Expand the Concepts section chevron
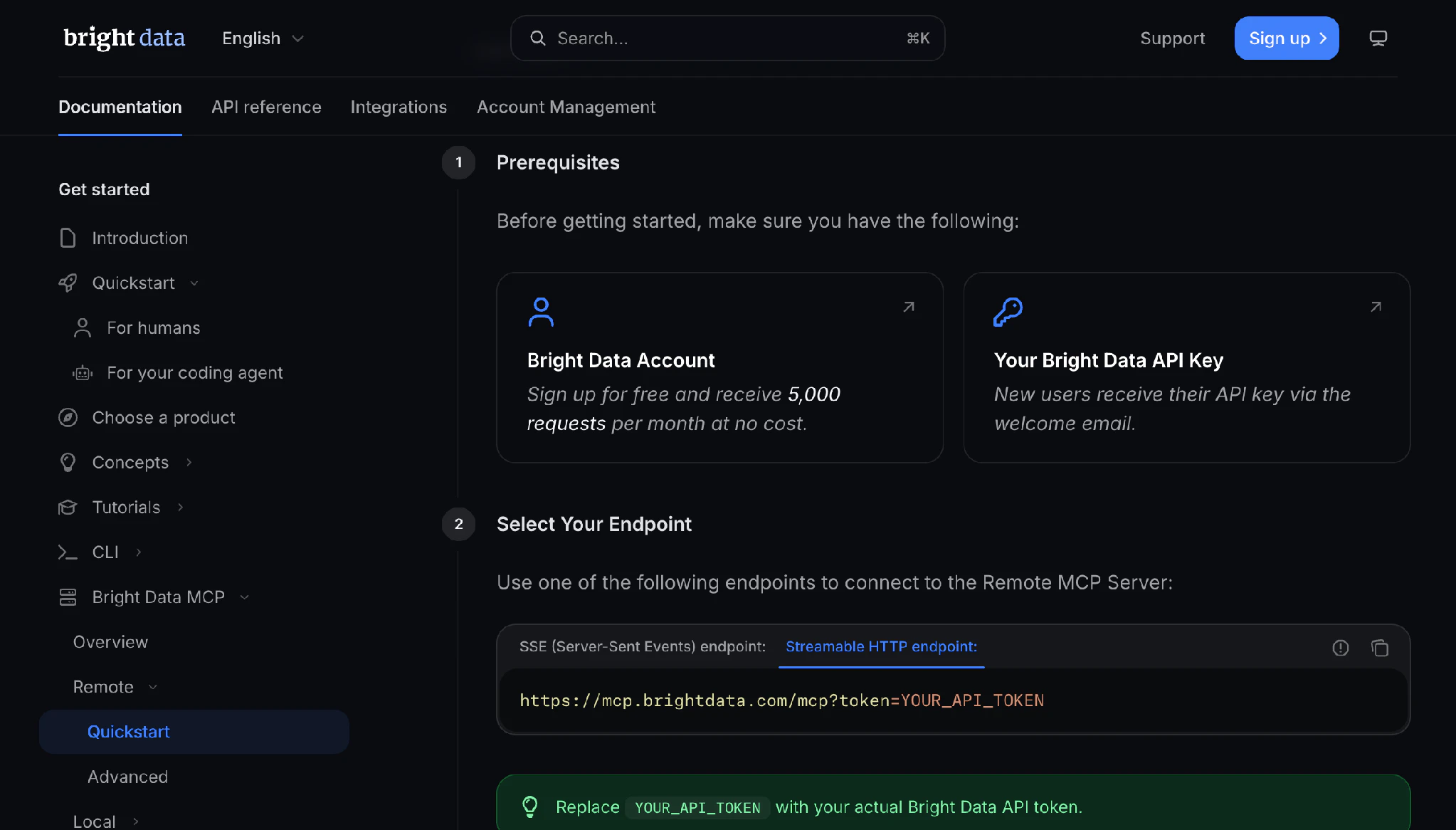Image resolution: width=1456 pixels, height=830 pixels. [x=189, y=463]
